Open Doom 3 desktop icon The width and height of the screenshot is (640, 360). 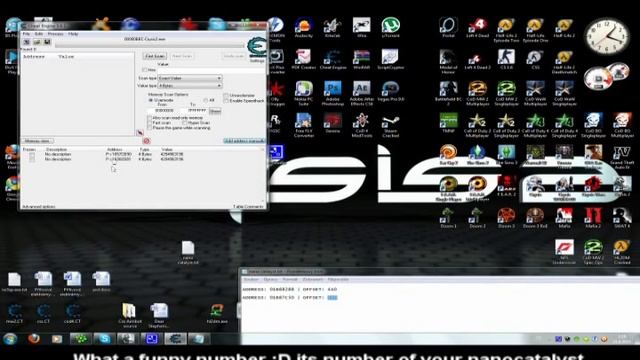(506, 218)
